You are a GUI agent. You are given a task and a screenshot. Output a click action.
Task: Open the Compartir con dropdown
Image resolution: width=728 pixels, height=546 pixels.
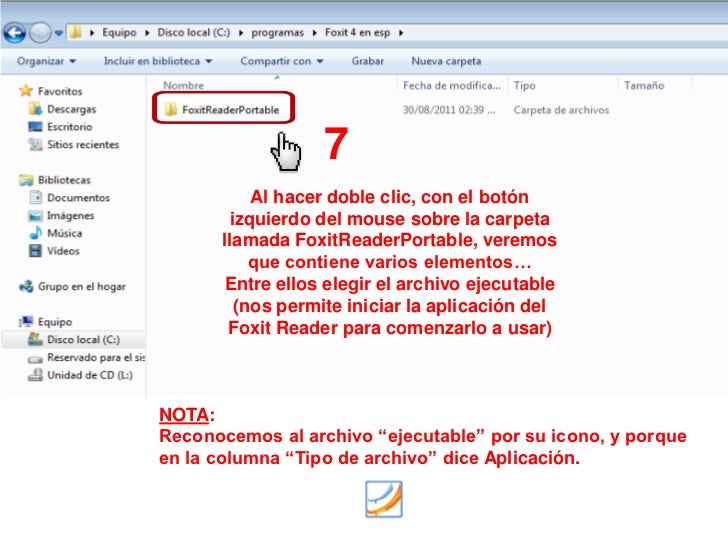(281, 61)
